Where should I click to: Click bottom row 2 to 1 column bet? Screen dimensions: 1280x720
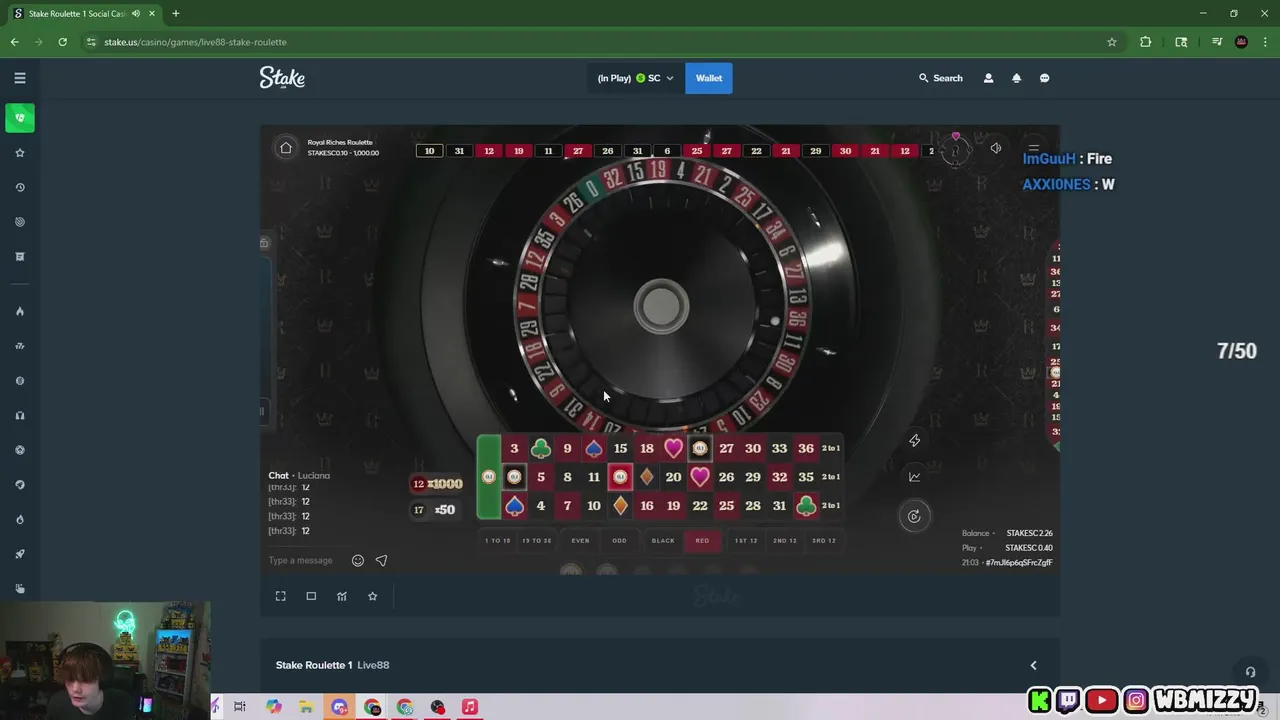(x=831, y=506)
